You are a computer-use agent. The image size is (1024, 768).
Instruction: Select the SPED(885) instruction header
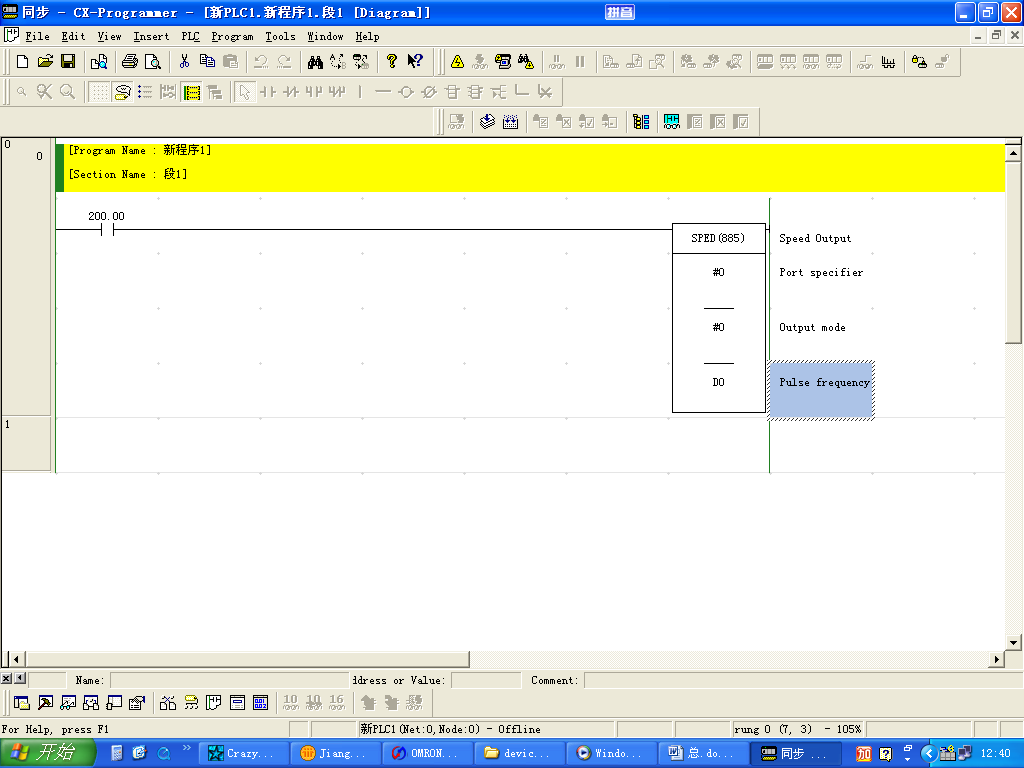click(x=718, y=238)
